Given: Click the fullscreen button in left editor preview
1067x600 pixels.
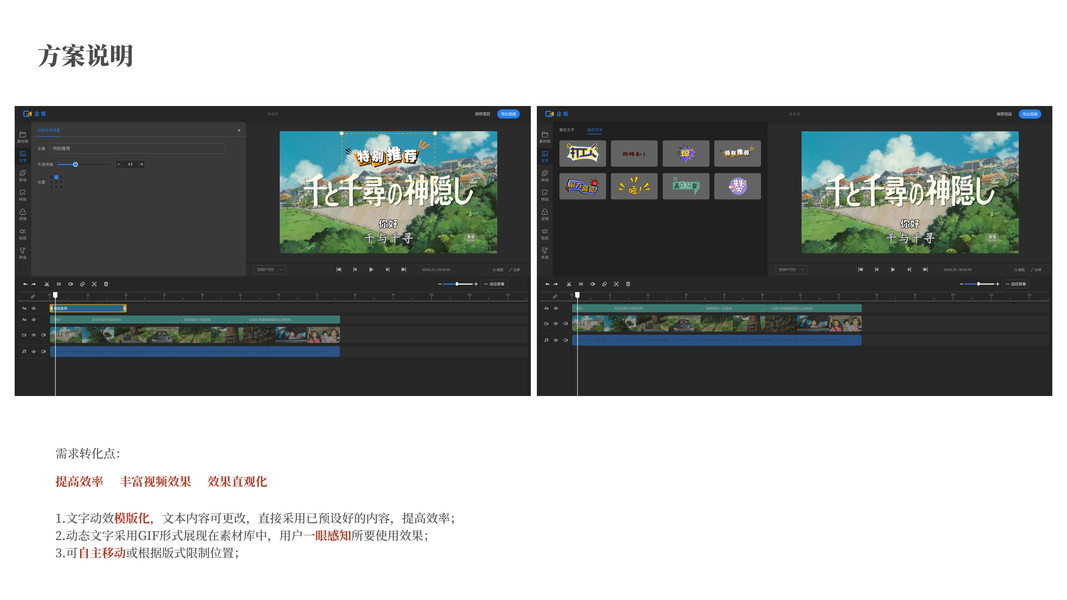Looking at the screenshot, I should (x=515, y=269).
